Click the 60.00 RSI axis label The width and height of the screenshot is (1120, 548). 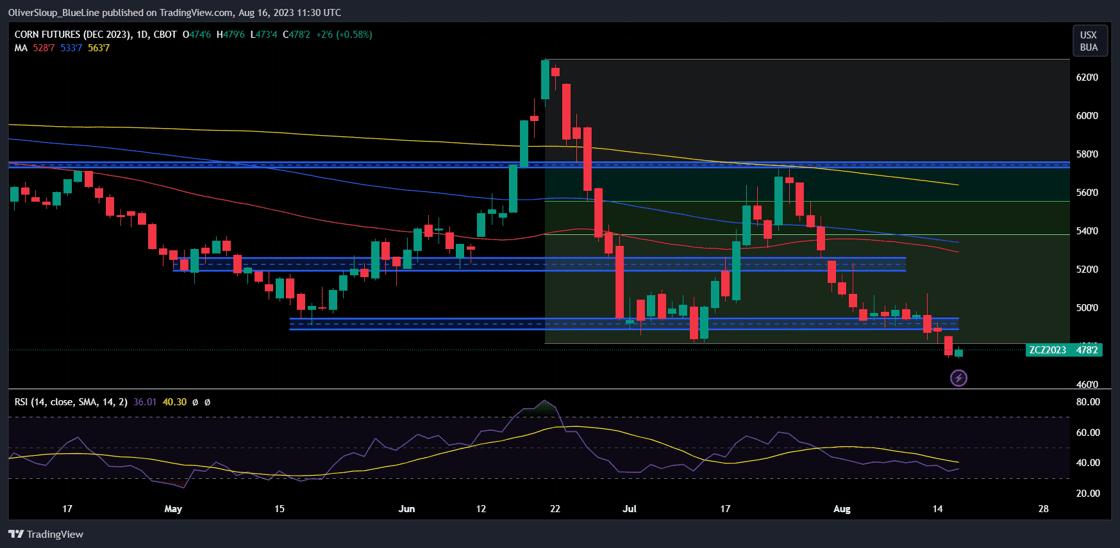click(1086, 433)
